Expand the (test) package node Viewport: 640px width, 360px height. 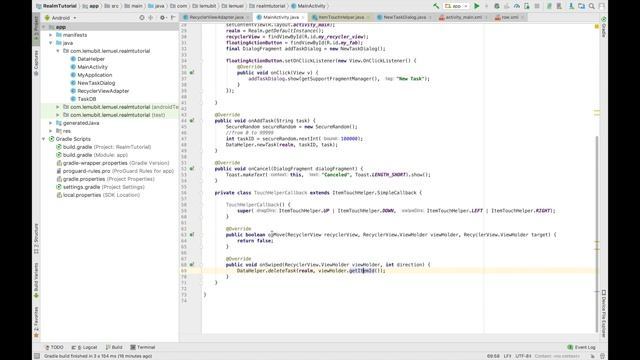pyautogui.click(x=58, y=115)
